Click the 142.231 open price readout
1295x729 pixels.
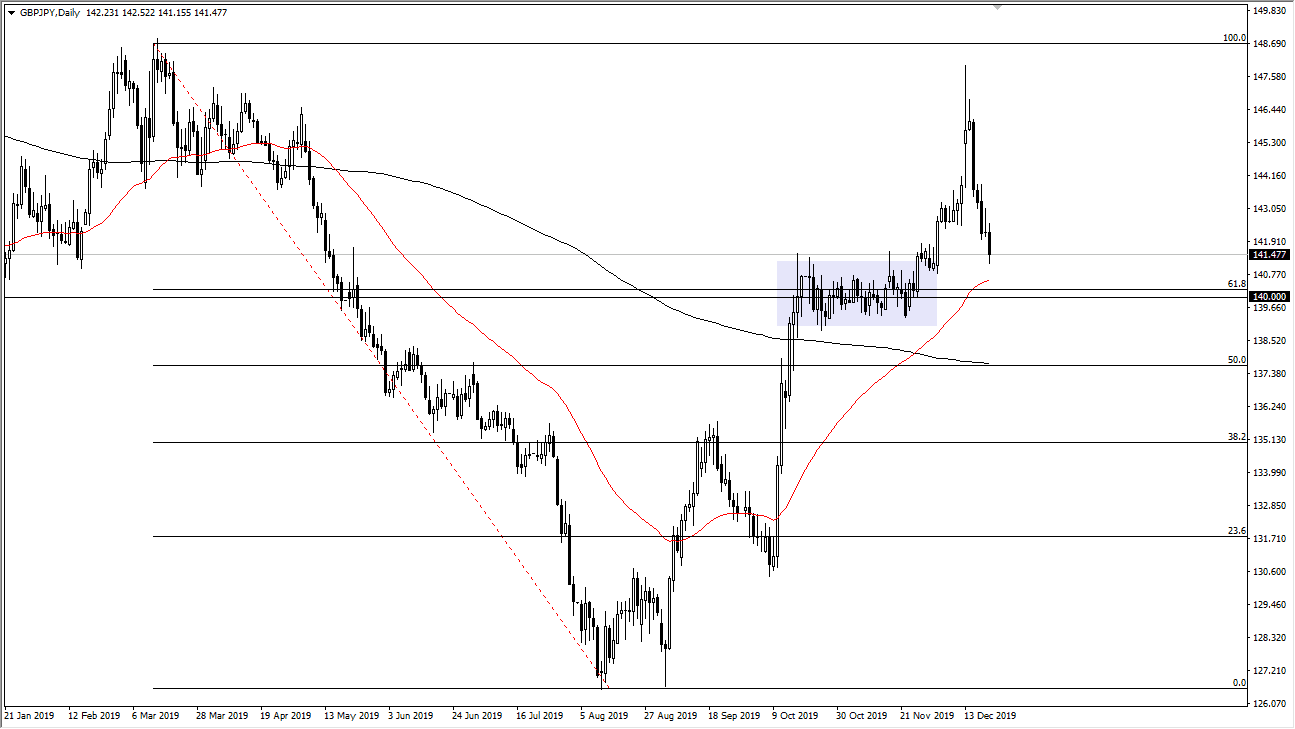[101, 14]
